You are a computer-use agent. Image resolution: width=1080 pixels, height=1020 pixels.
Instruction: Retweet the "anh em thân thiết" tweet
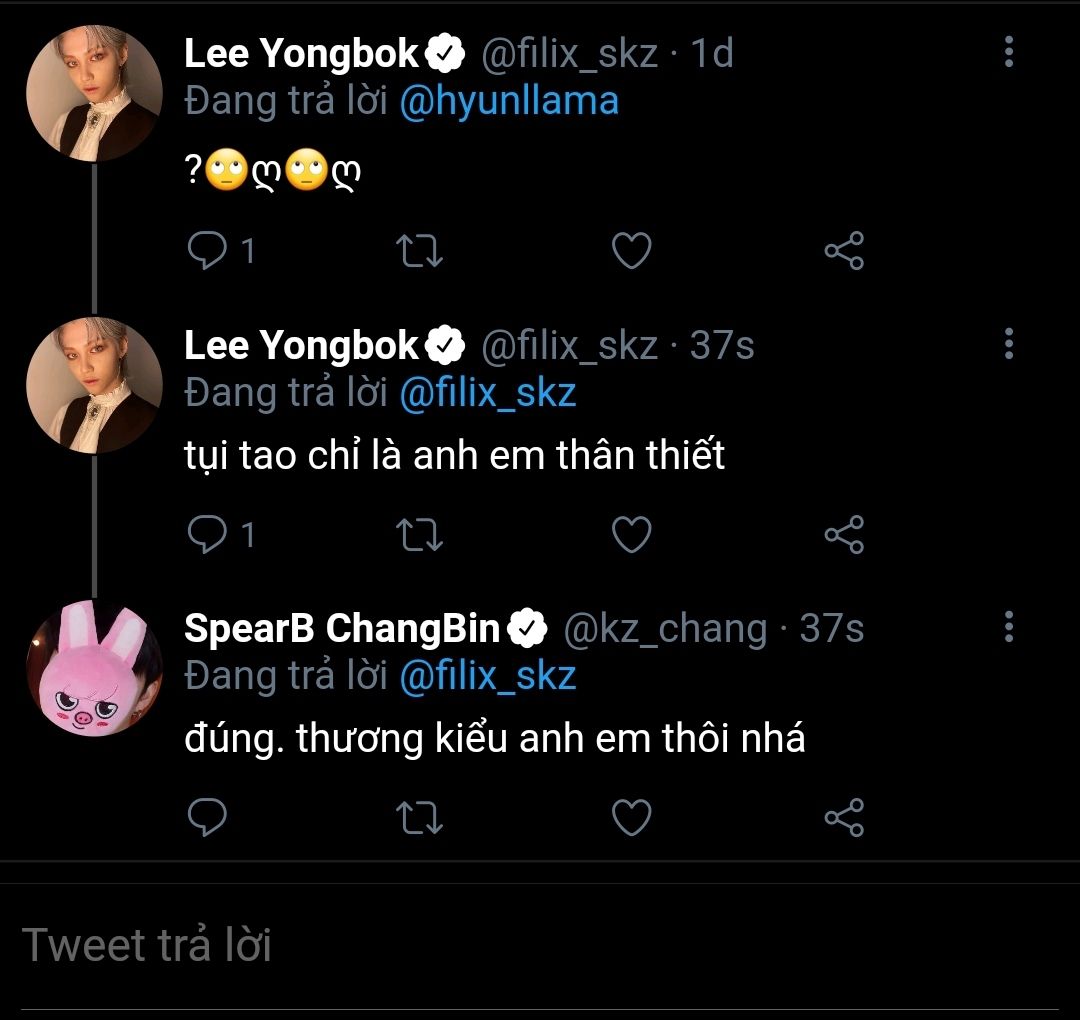coord(420,535)
